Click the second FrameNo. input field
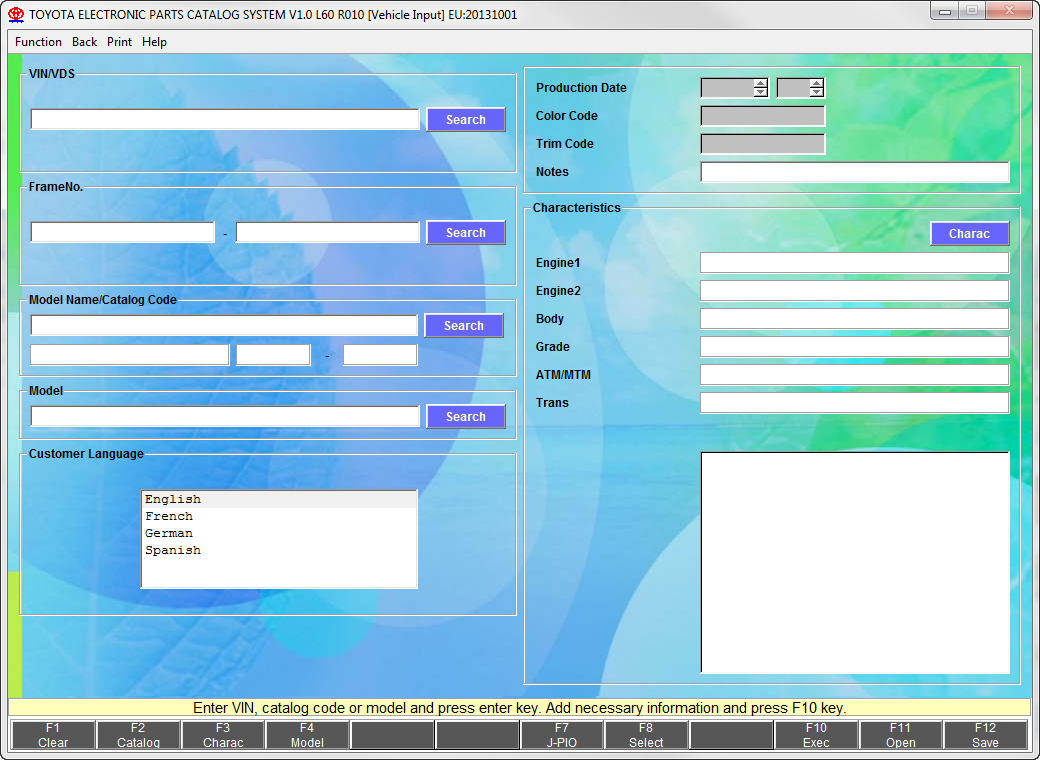The height and width of the screenshot is (760, 1040). (x=328, y=232)
